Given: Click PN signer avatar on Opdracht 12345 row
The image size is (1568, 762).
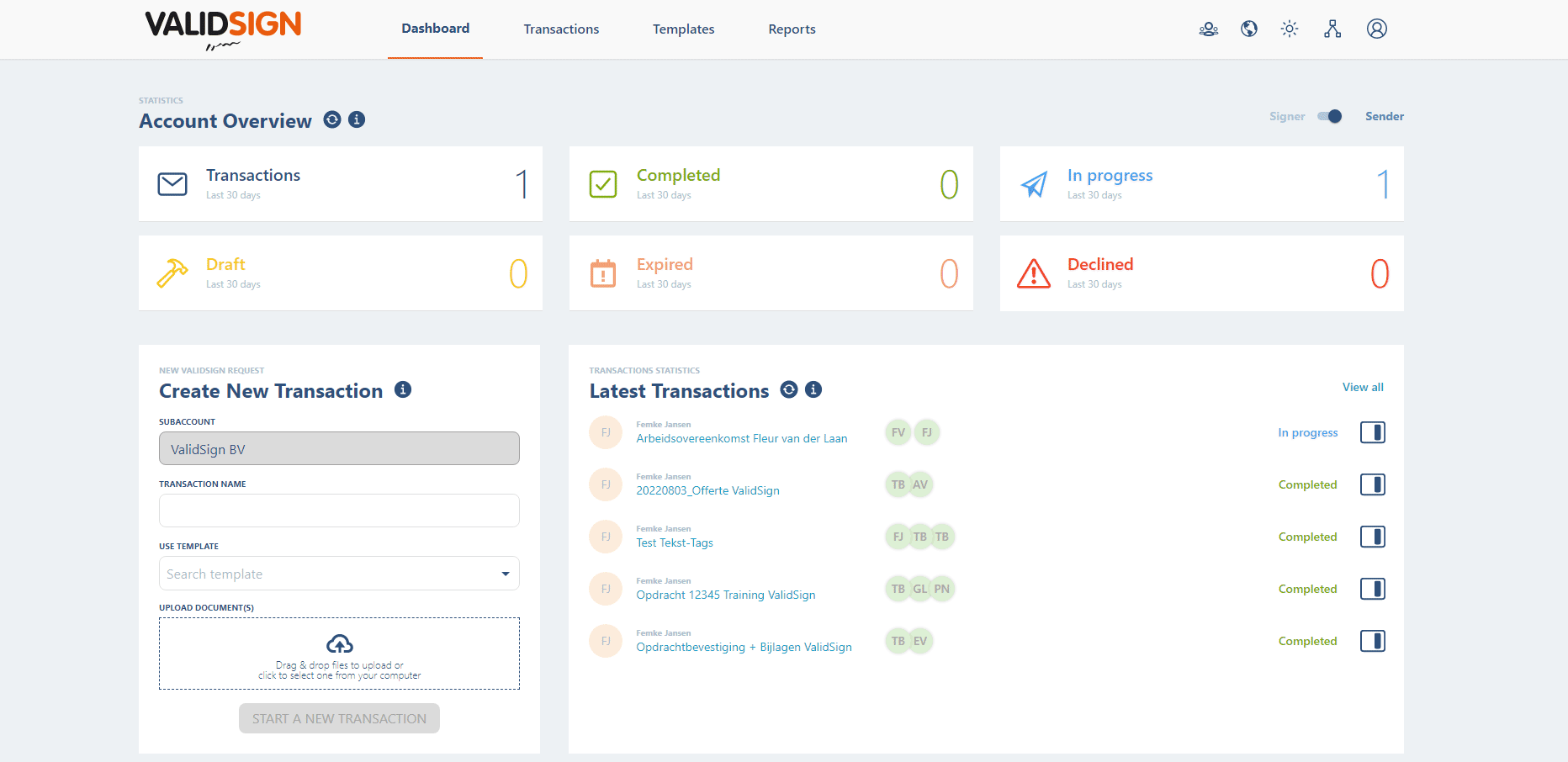Looking at the screenshot, I should [x=942, y=589].
